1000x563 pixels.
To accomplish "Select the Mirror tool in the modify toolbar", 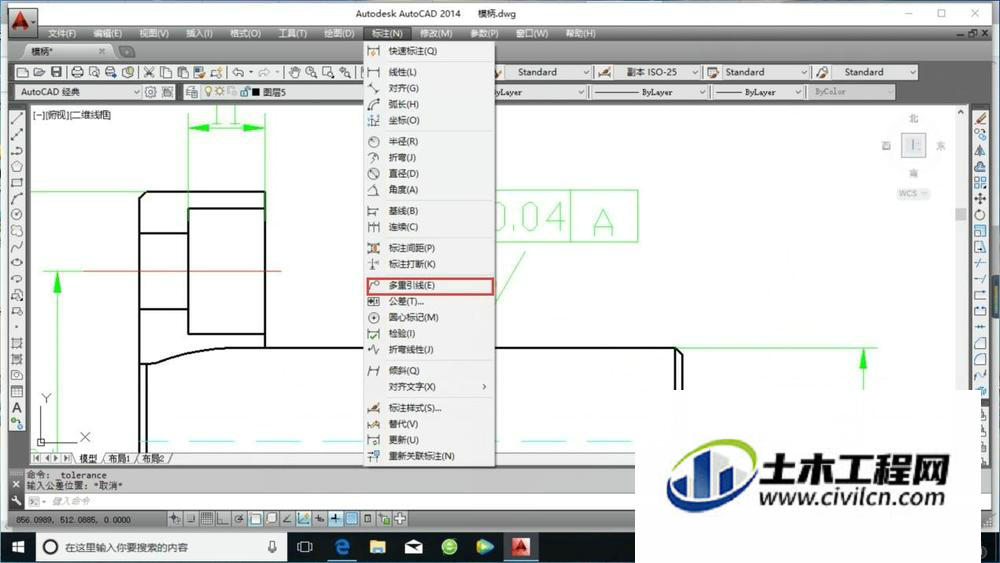I will pos(980,150).
